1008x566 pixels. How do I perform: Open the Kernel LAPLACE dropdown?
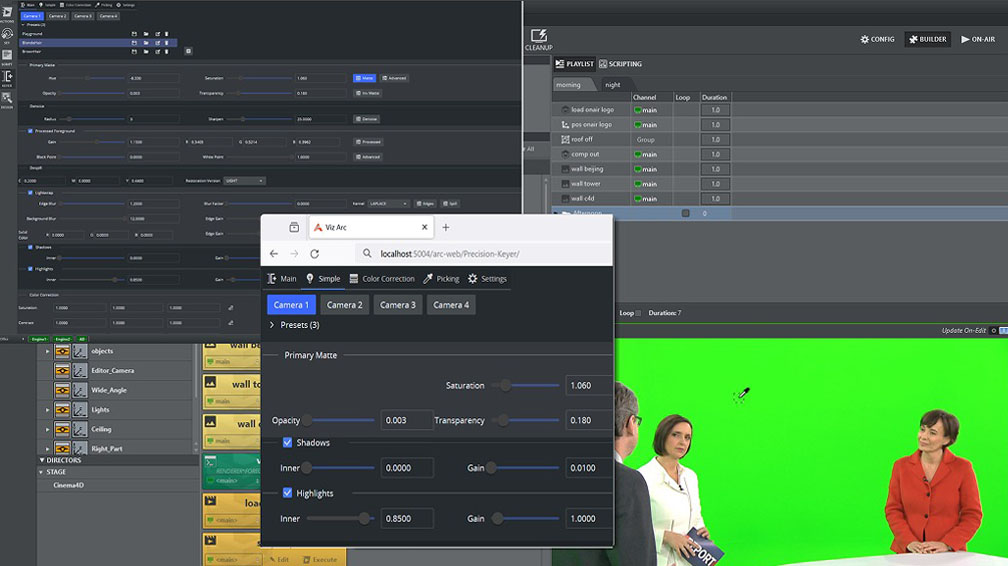[x=390, y=203]
